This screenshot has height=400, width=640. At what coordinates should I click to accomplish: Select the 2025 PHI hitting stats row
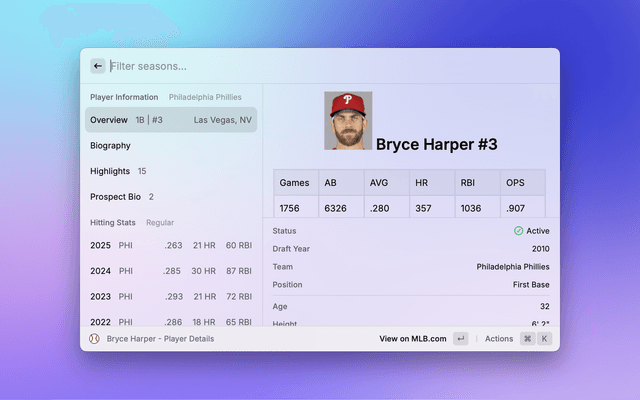pos(170,246)
